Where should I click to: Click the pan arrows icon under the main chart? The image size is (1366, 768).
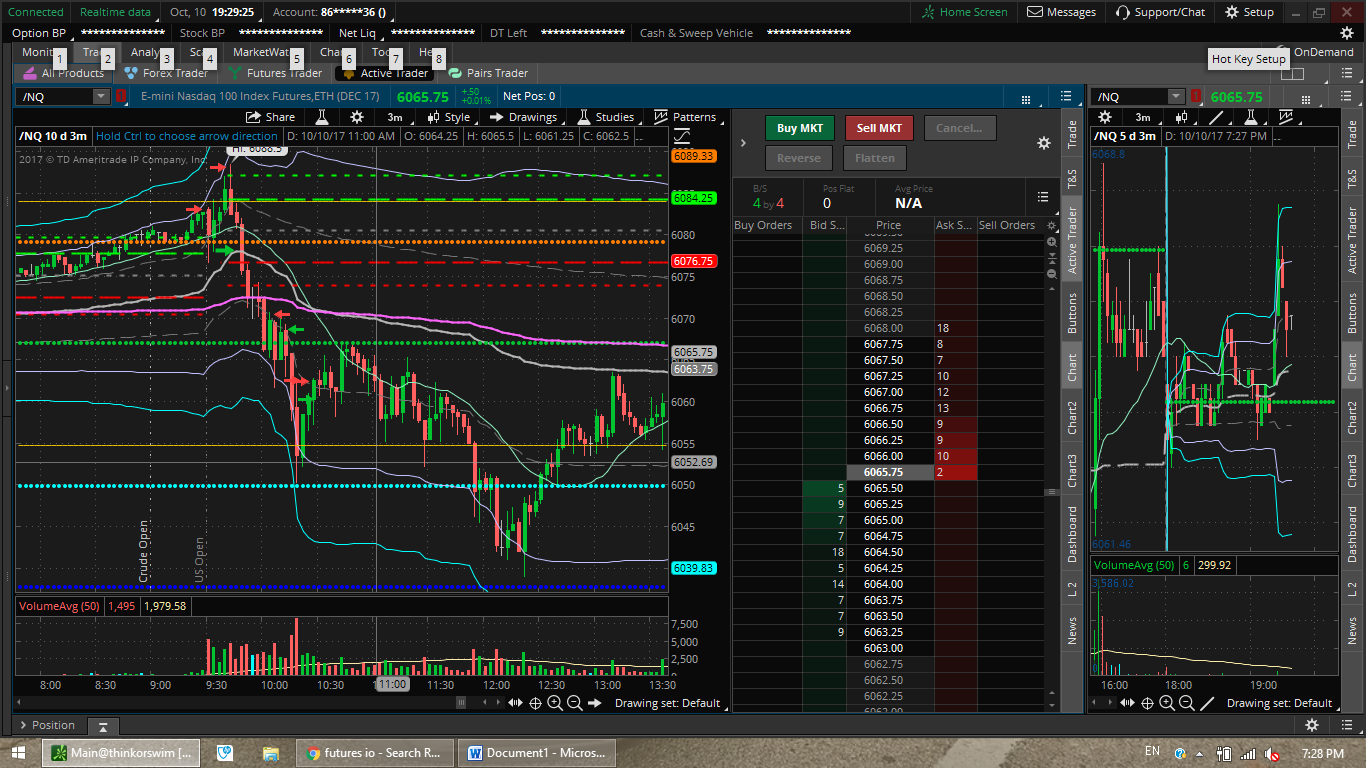tap(515, 703)
